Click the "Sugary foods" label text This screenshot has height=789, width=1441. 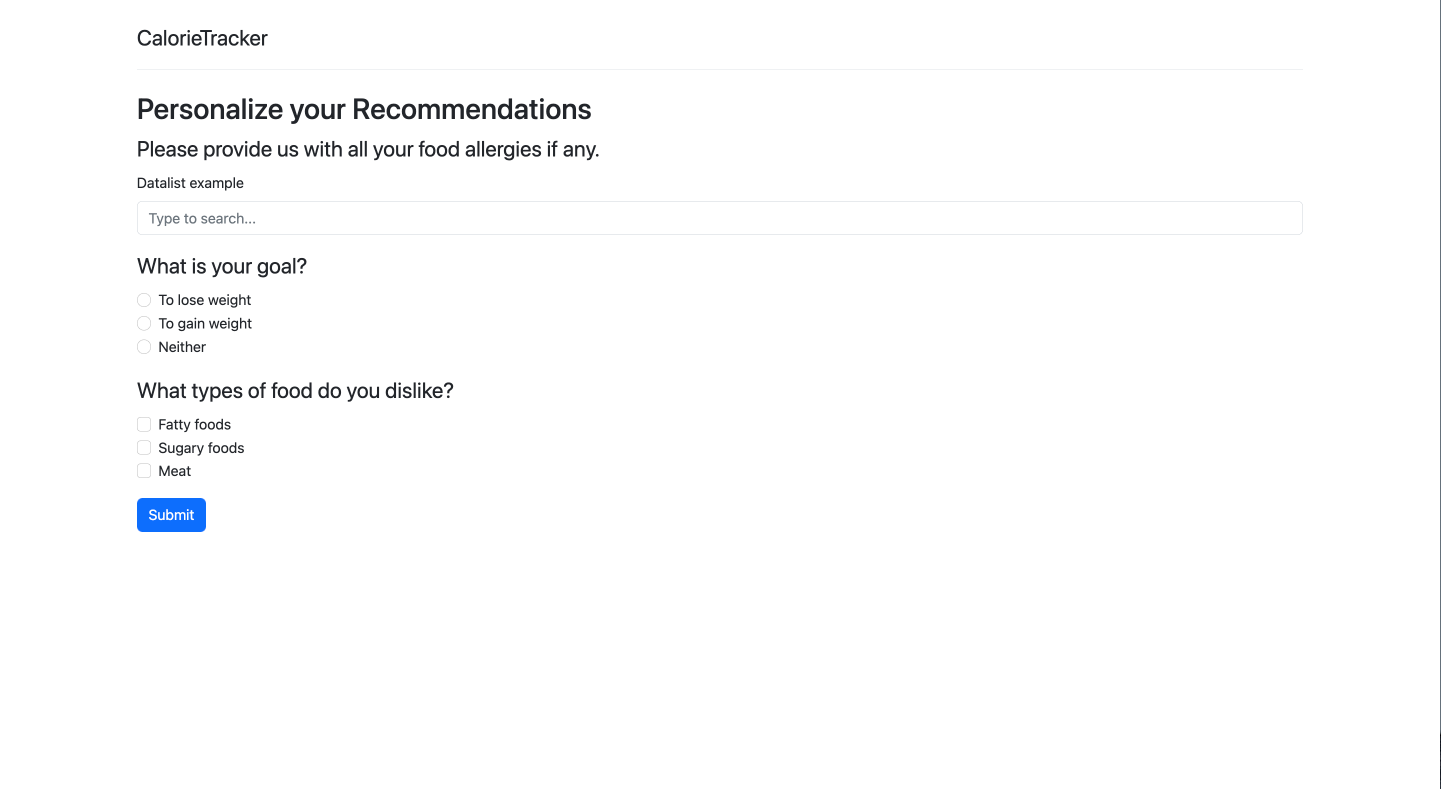pos(200,447)
